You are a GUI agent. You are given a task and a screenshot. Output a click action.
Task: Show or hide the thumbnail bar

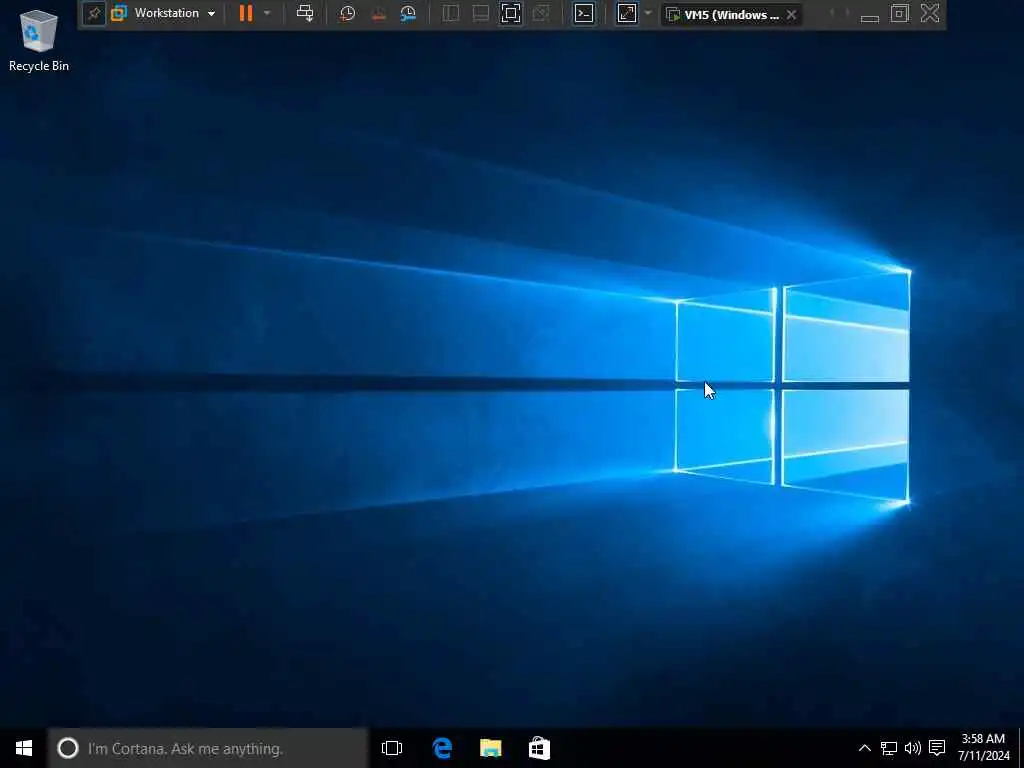(481, 14)
